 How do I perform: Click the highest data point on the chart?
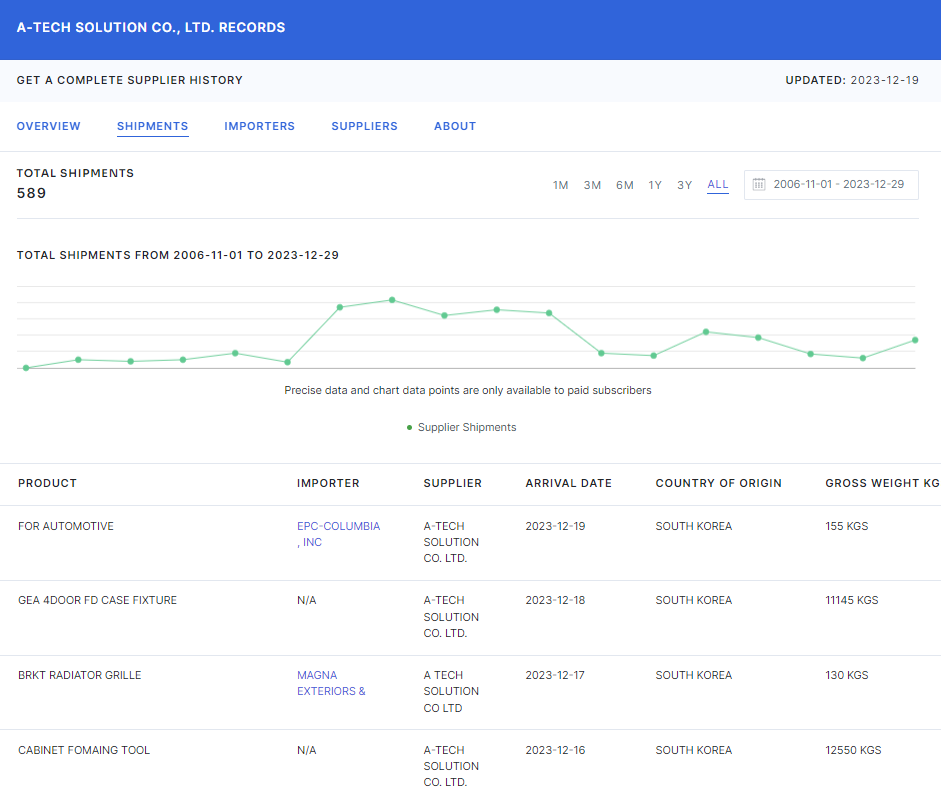392,300
